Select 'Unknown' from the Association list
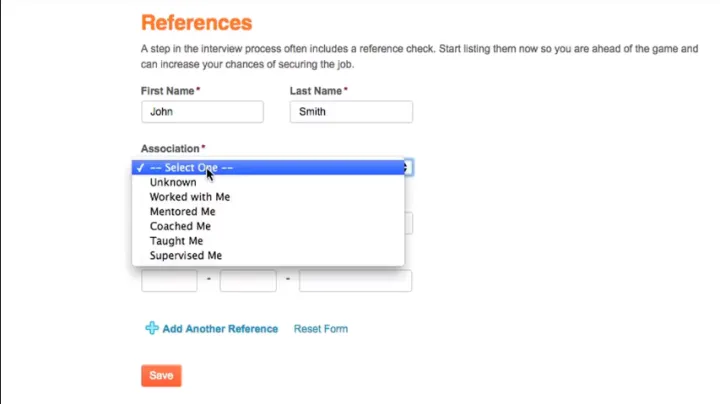This screenshot has width=720, height=404. point(173,183)
